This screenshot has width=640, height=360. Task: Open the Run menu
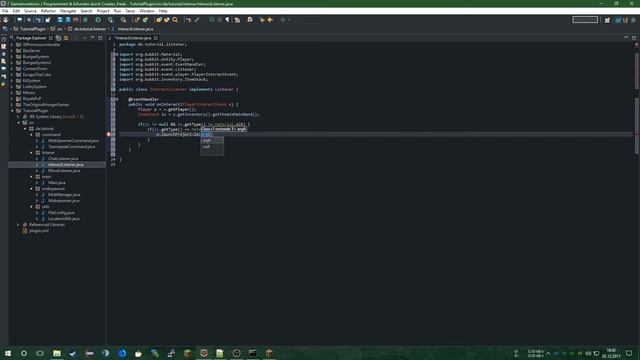coord(118,11)
